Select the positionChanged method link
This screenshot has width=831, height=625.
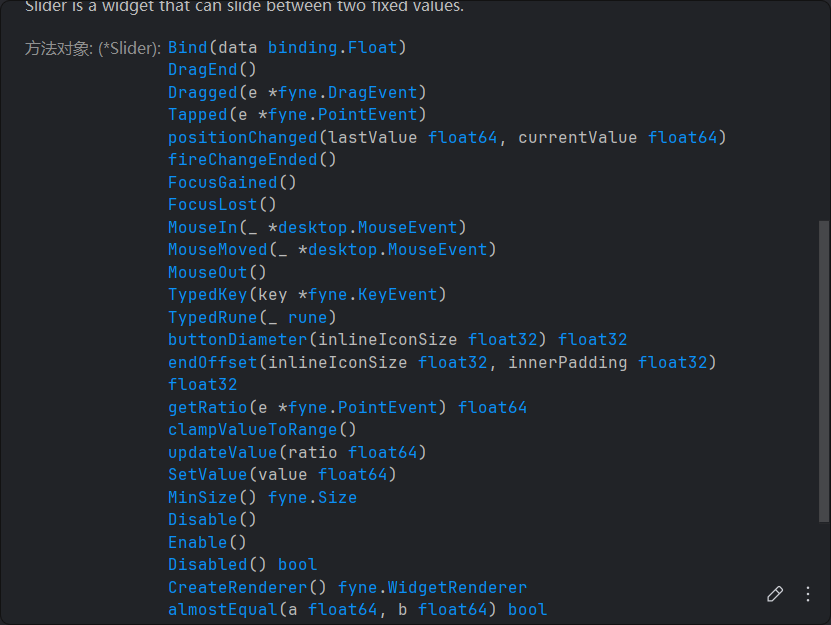242,137
